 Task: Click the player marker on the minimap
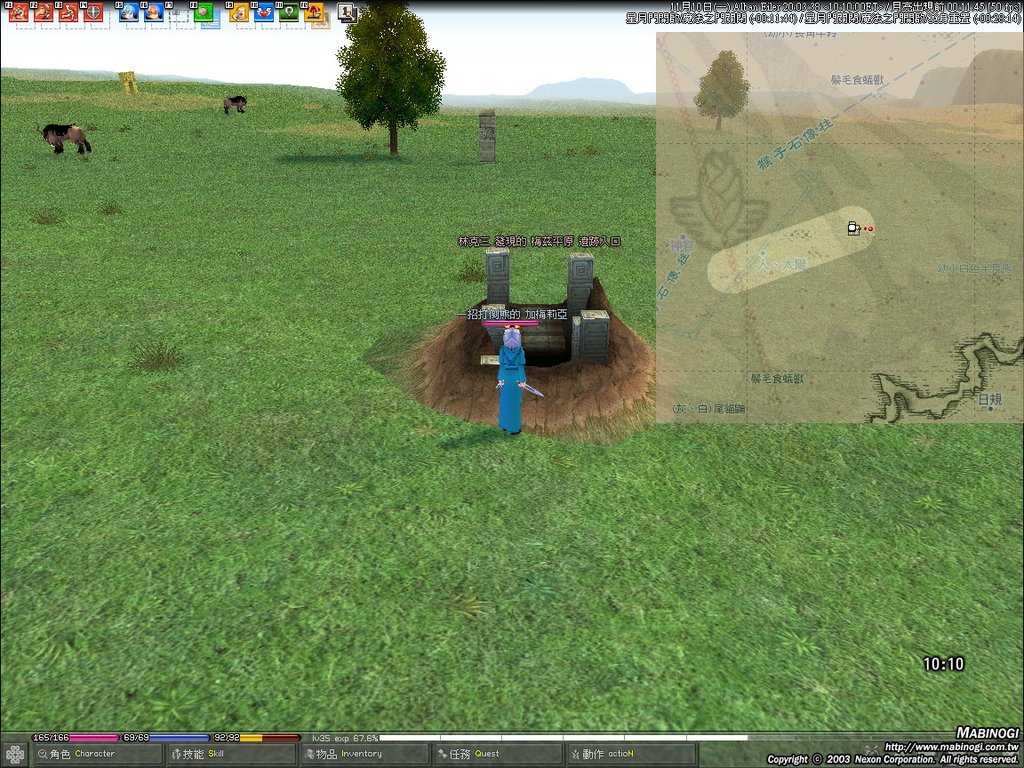tap(853, 228)
